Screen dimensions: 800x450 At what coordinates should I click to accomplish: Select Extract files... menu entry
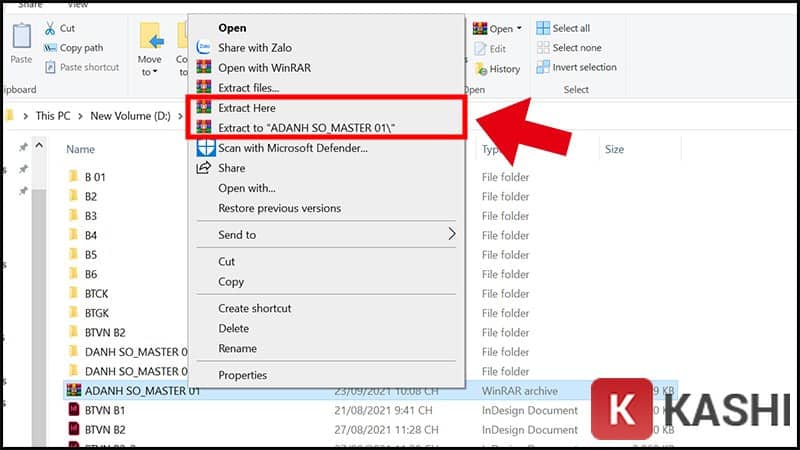[x=327, y=87]
